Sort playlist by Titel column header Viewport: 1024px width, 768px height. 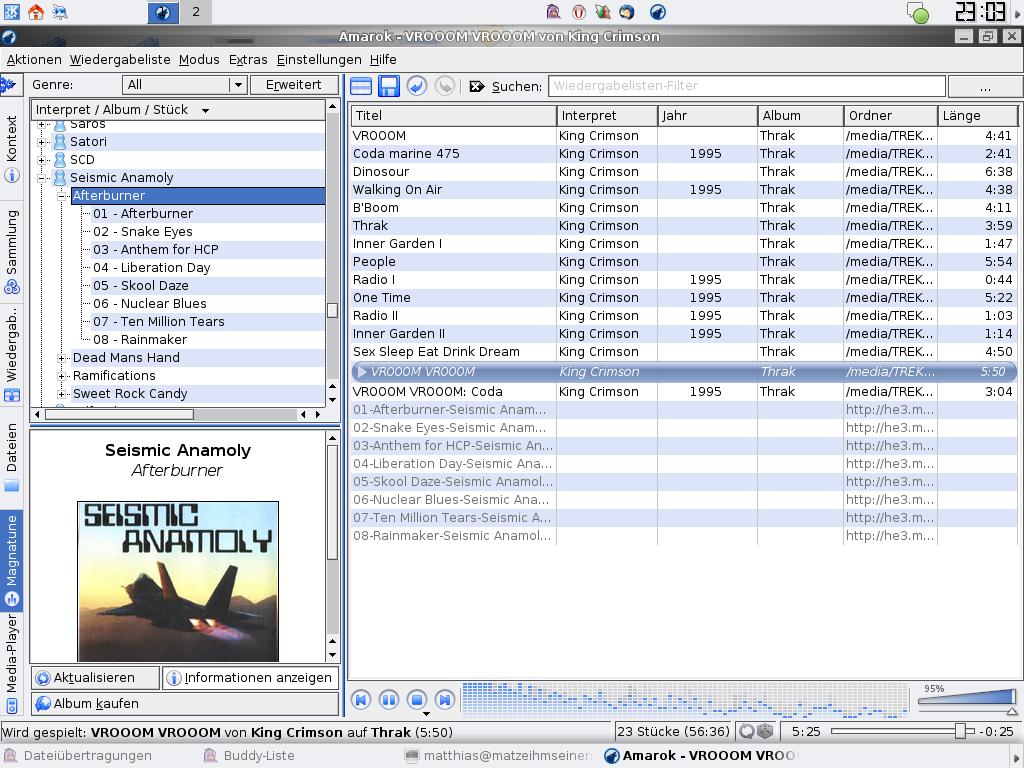(453, 116)
